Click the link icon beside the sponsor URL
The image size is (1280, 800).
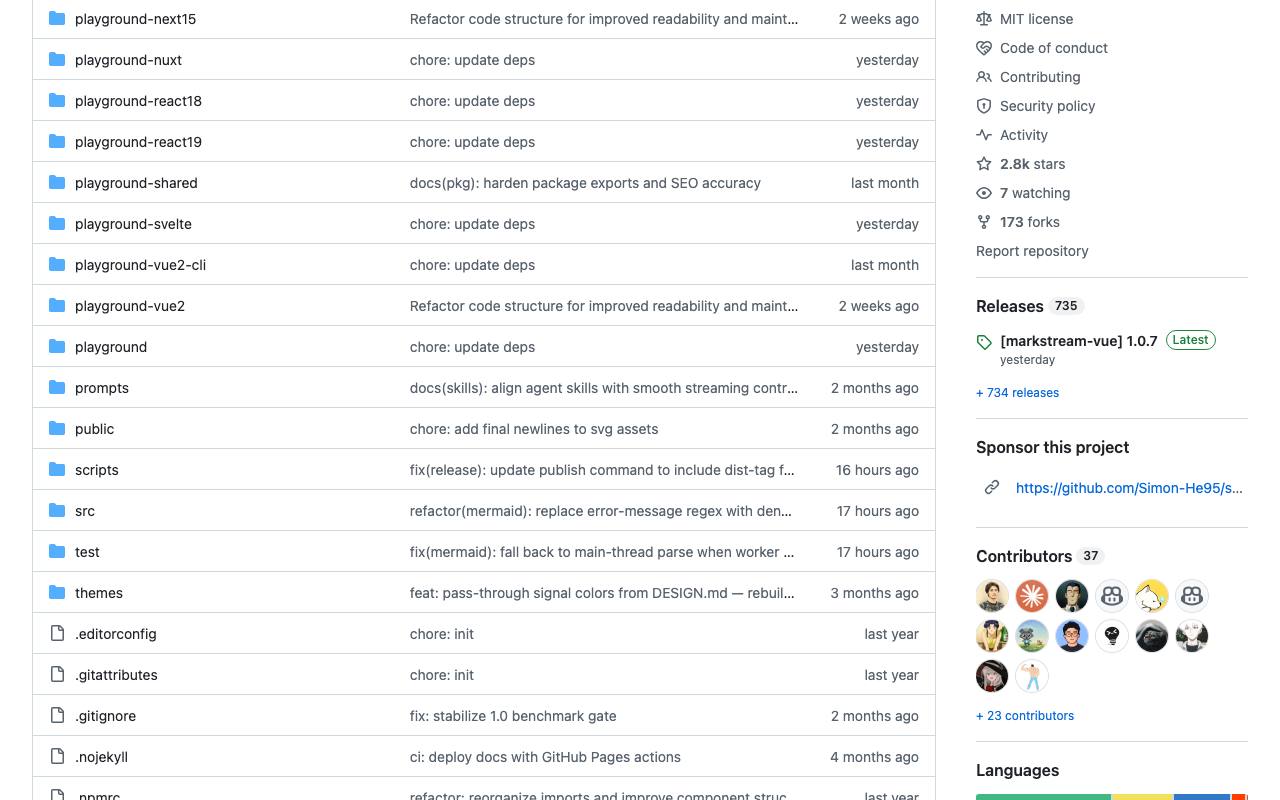(x=992, y=488)
